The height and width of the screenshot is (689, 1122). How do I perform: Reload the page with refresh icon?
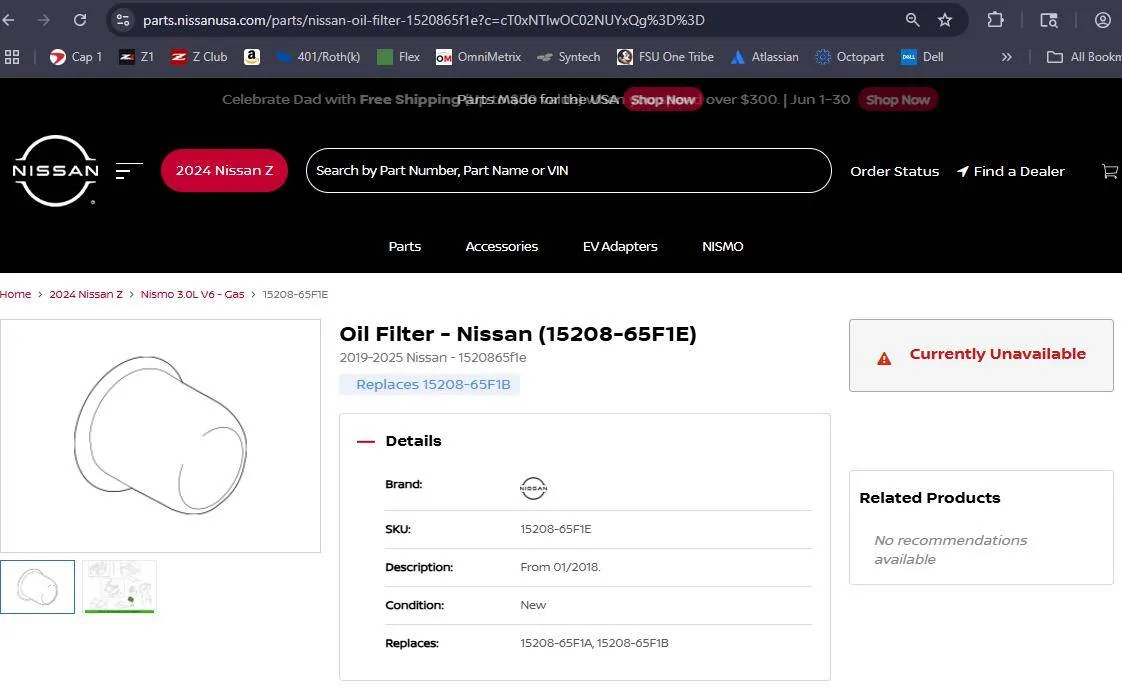coord(80,20)
